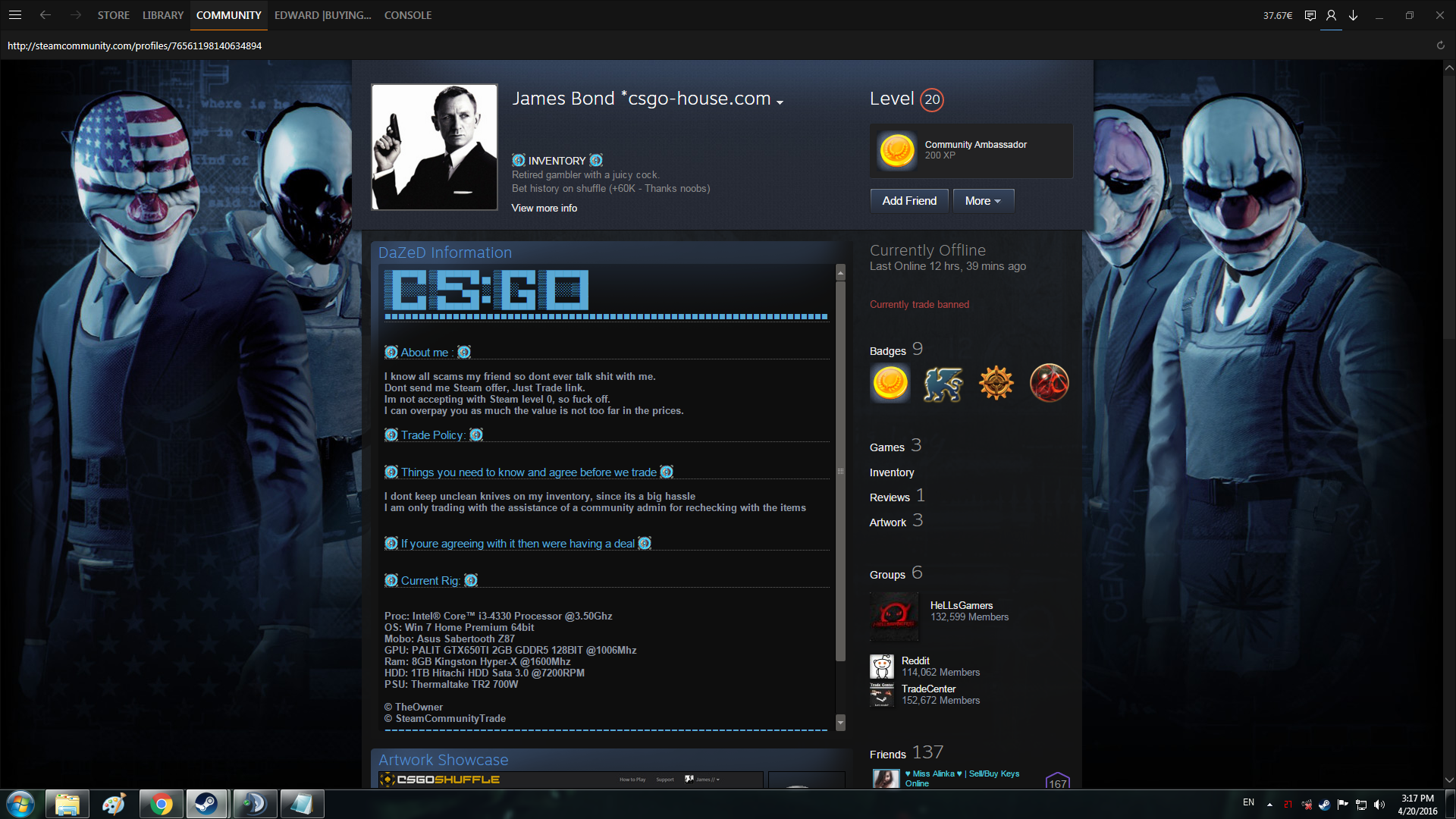Open the friends chat icon in header
1456x819 pixels.
click(1310, 15)
